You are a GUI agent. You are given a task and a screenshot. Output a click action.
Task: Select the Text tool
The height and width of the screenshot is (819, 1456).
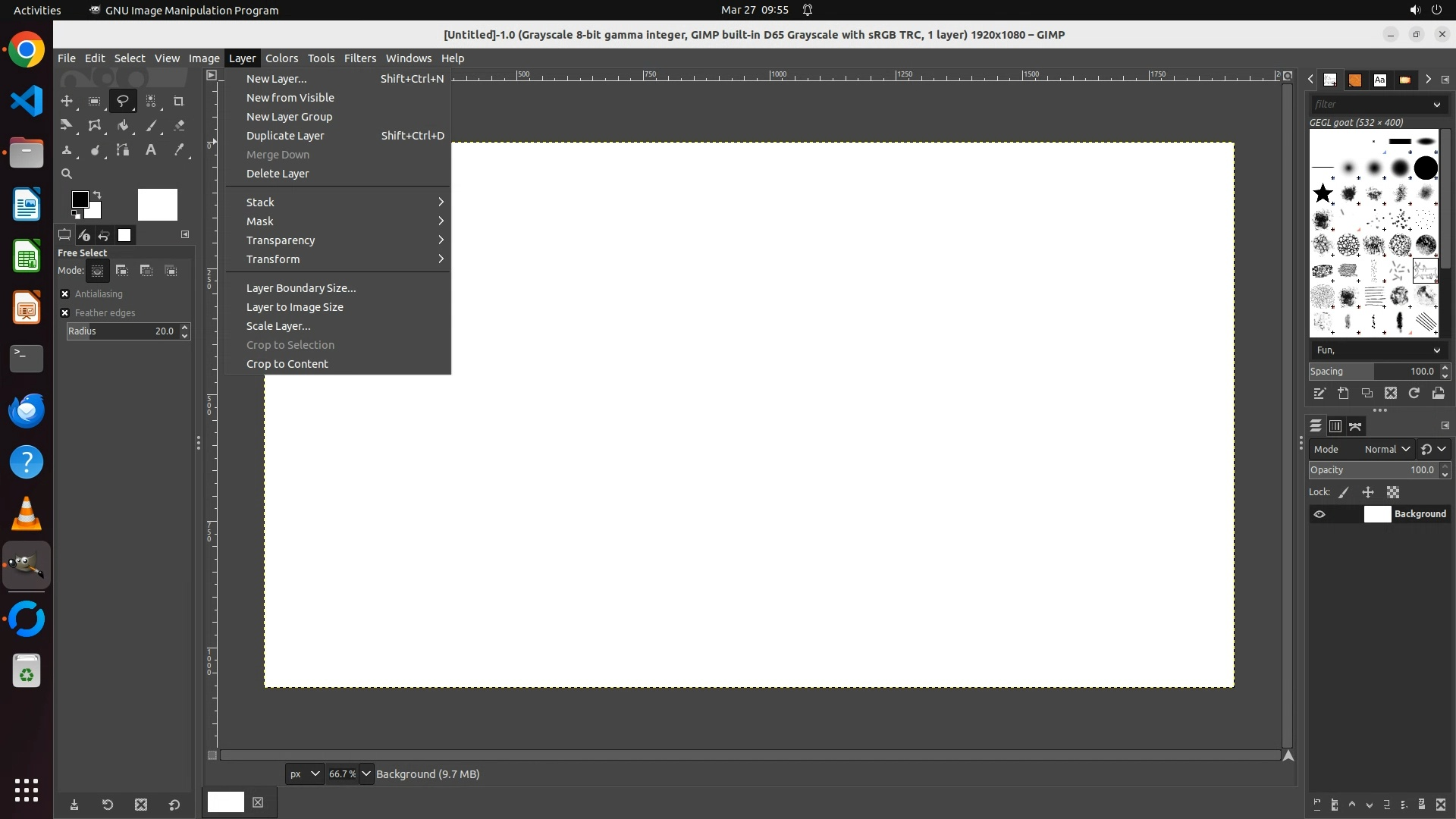point(151,150)
